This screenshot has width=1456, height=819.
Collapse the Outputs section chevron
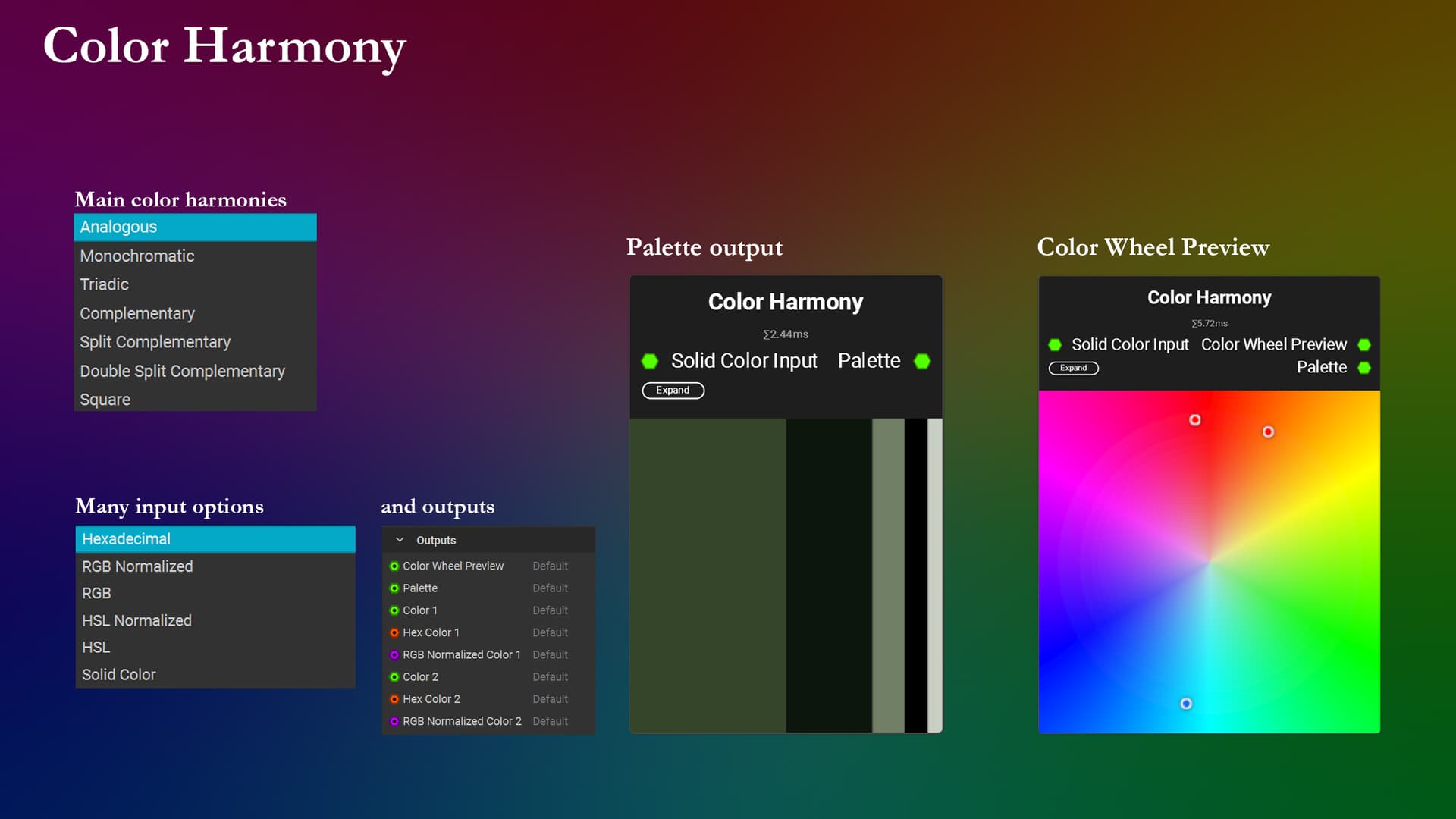coord(400,540)
